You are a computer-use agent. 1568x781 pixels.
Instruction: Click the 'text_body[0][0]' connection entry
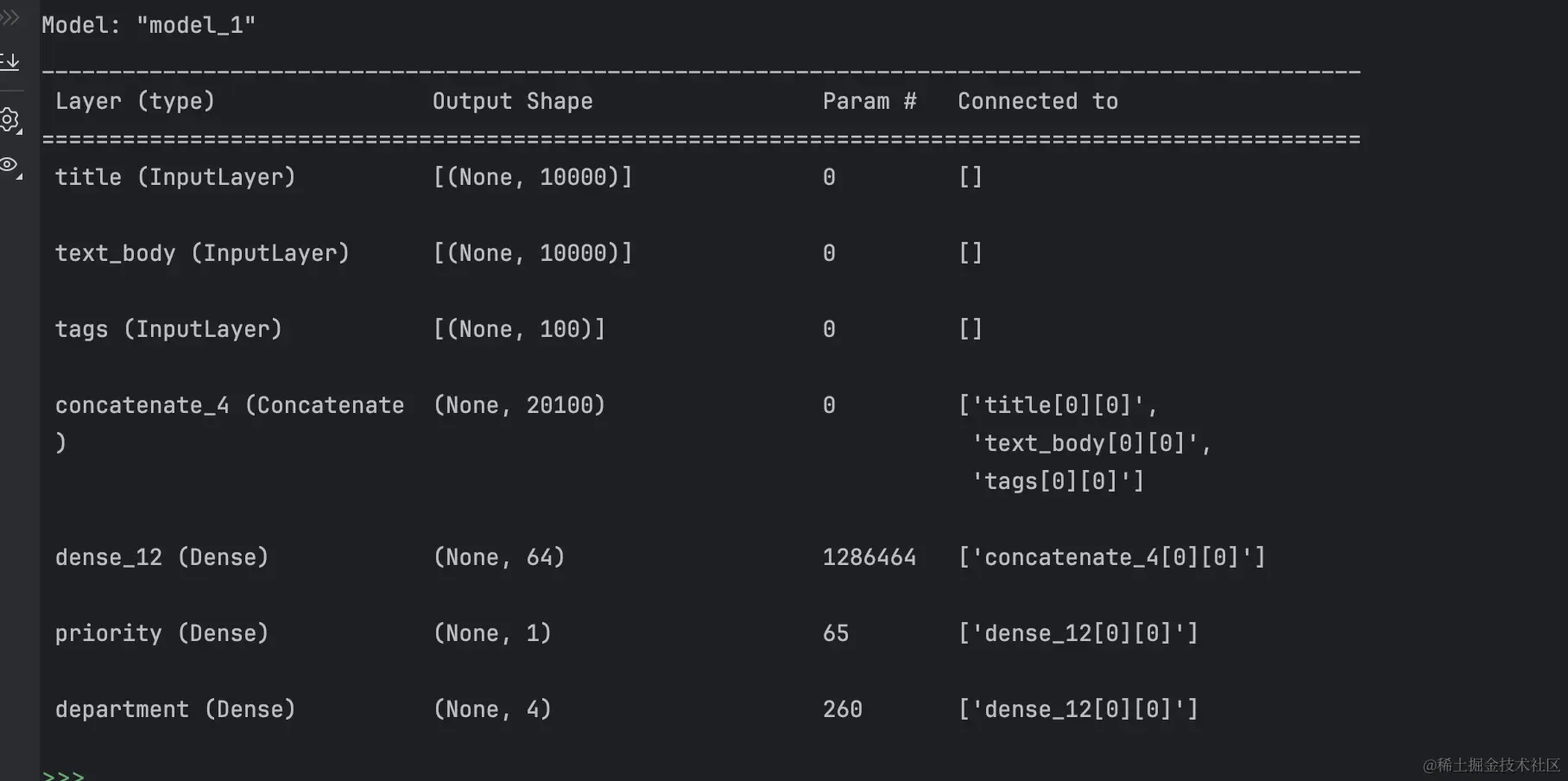[x=1091, y=443]
